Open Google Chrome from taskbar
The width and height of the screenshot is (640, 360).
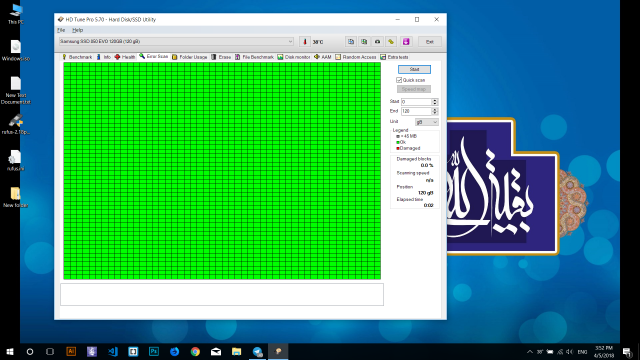[195, 351]
